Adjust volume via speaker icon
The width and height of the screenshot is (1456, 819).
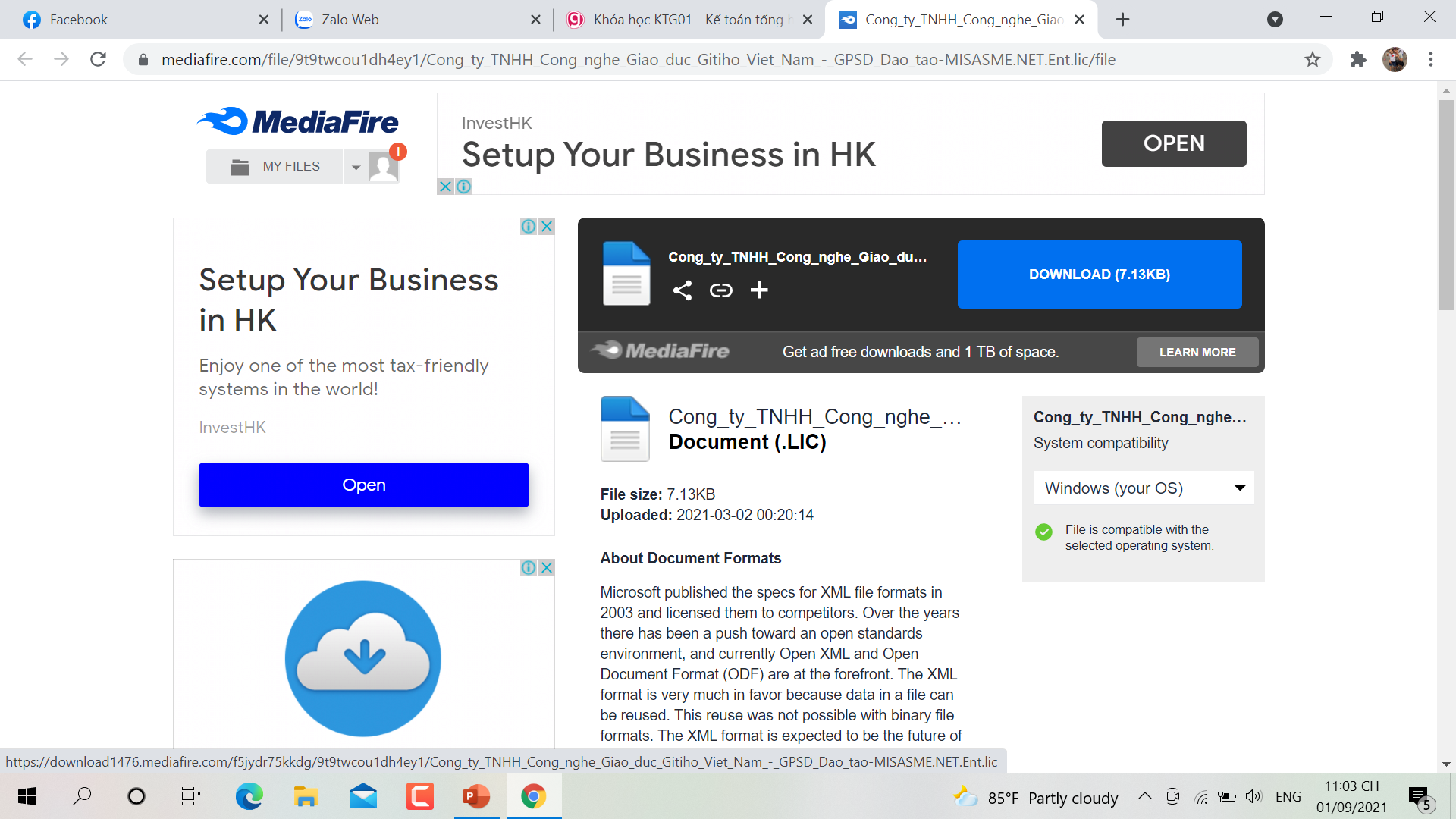click(1253, 796)
